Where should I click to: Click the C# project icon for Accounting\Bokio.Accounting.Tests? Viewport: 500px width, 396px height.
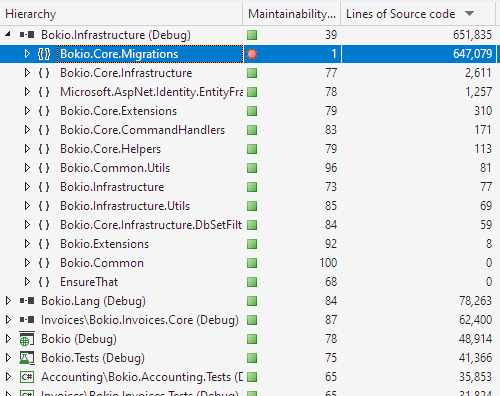[27, 377]
